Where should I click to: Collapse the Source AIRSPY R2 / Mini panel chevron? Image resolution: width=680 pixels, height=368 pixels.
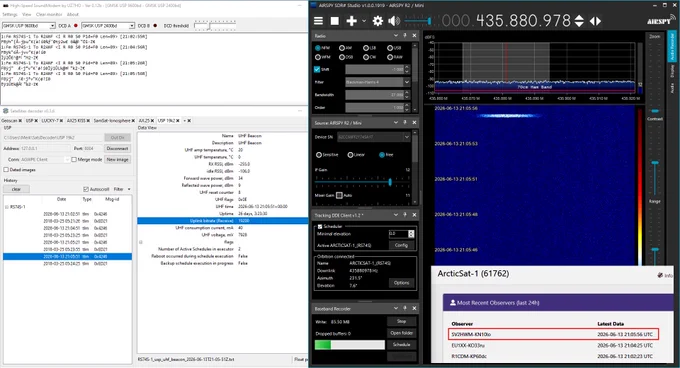tap(396, 123)
